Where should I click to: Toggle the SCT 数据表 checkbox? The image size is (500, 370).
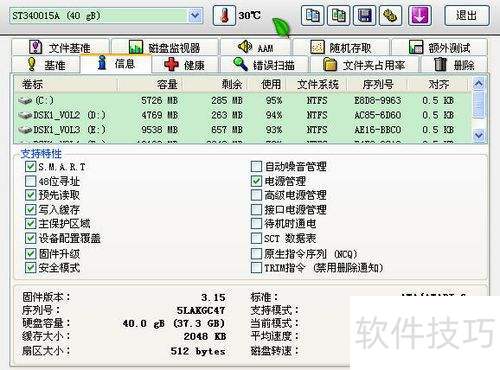click(256, 238)
